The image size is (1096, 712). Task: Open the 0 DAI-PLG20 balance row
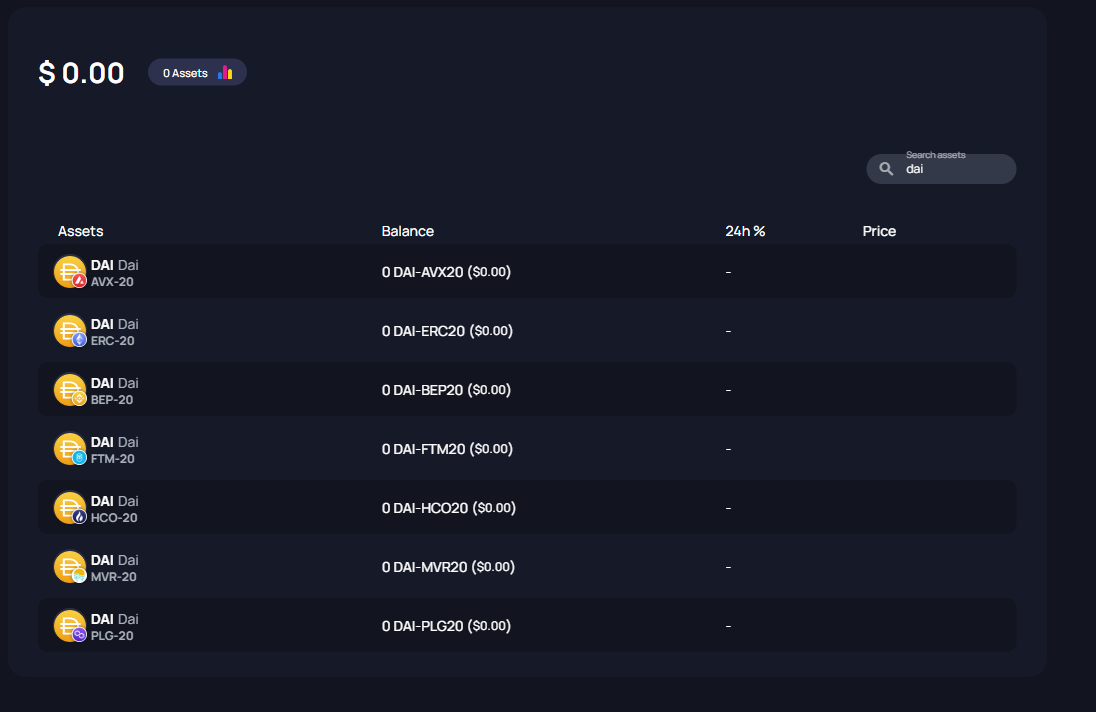[446, 626]
